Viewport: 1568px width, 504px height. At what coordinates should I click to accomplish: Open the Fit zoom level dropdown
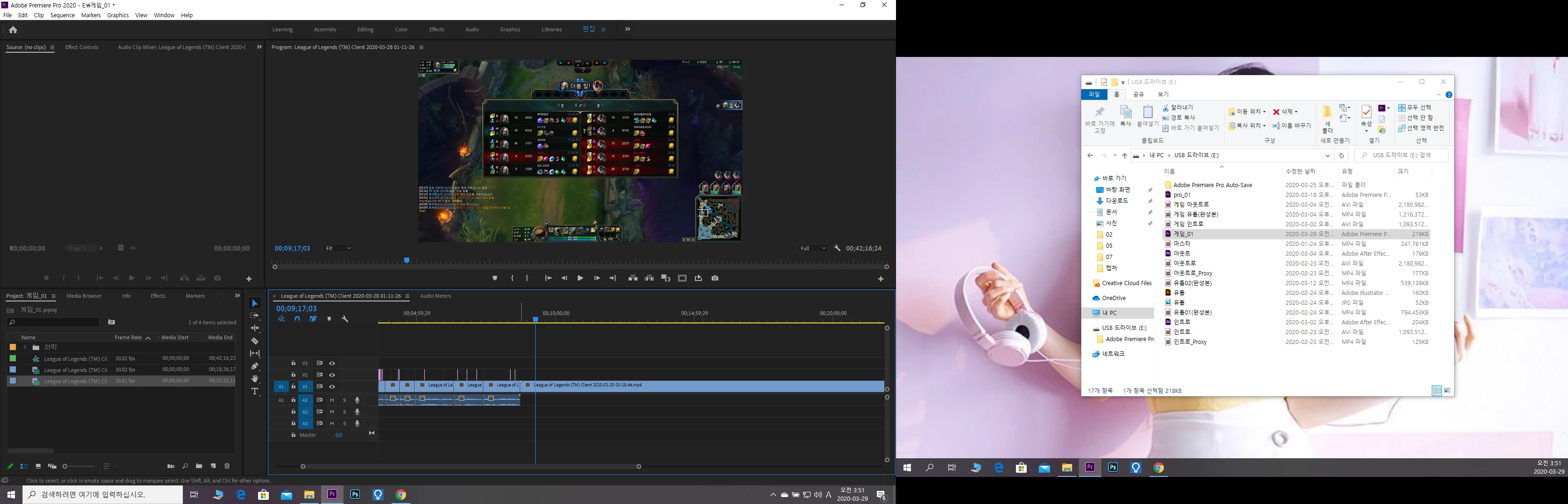coord(338,248)
